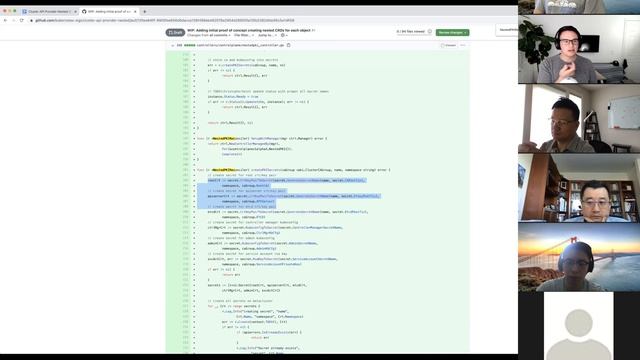Select participant tile with placeholder avatar

point(579,326)
